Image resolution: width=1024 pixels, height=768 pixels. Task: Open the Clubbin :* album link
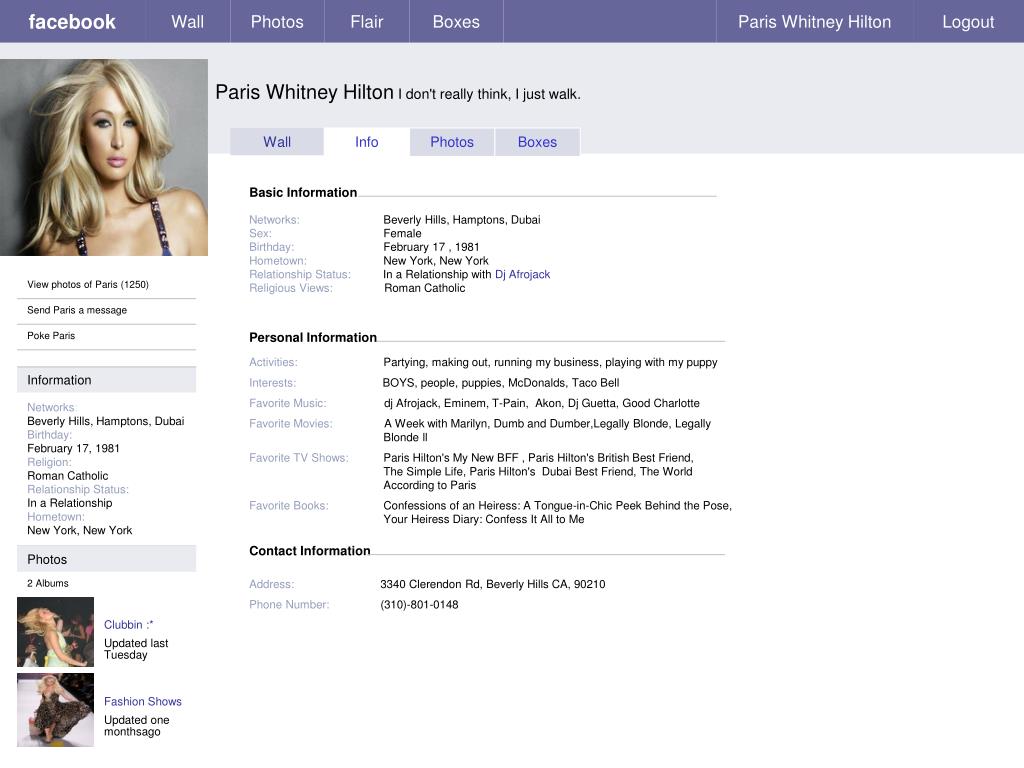(129, 624)
